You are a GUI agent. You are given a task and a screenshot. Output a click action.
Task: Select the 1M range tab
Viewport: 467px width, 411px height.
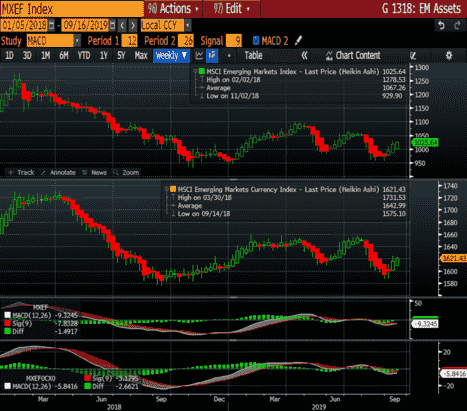click(x=45, y=55)
